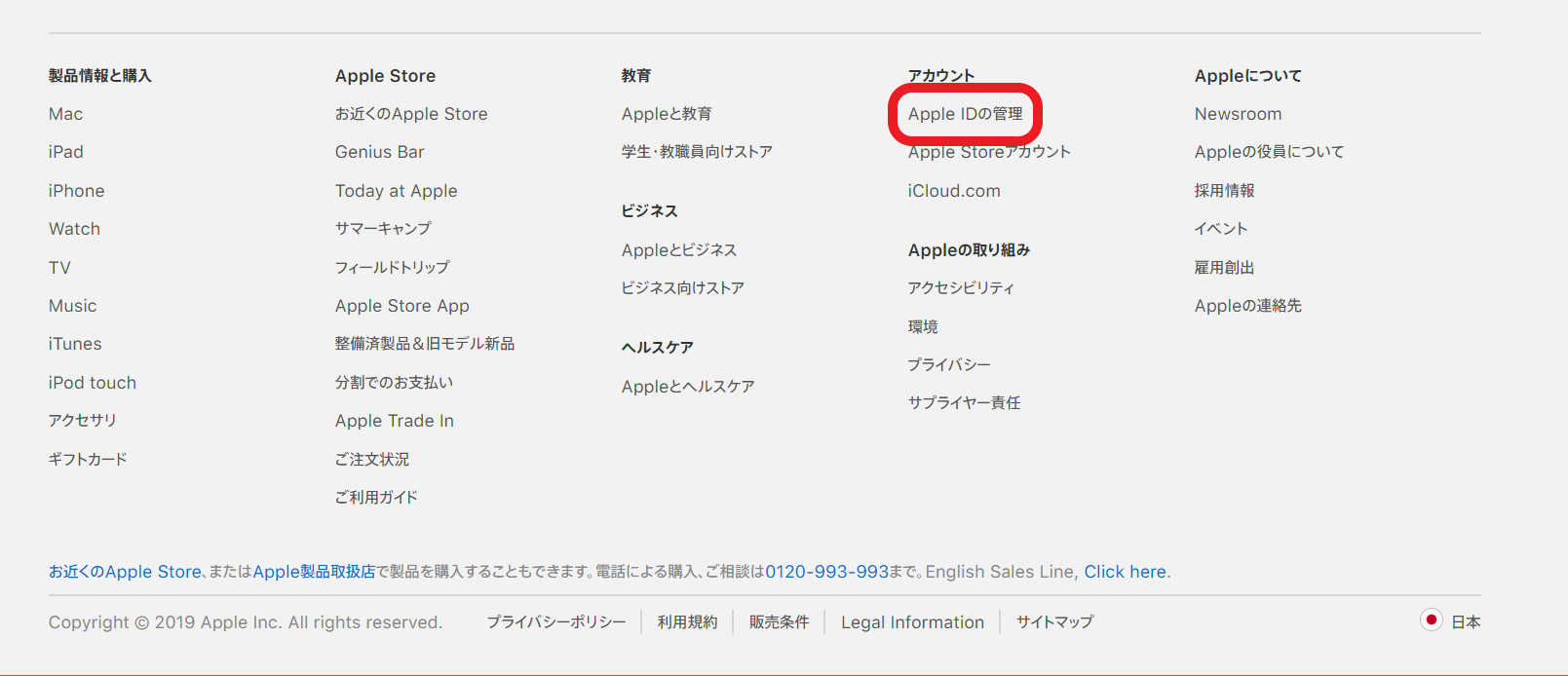This screenshot has height=676, width=1568.
Task: Open the イベント link
Action: pos(1221,229)
